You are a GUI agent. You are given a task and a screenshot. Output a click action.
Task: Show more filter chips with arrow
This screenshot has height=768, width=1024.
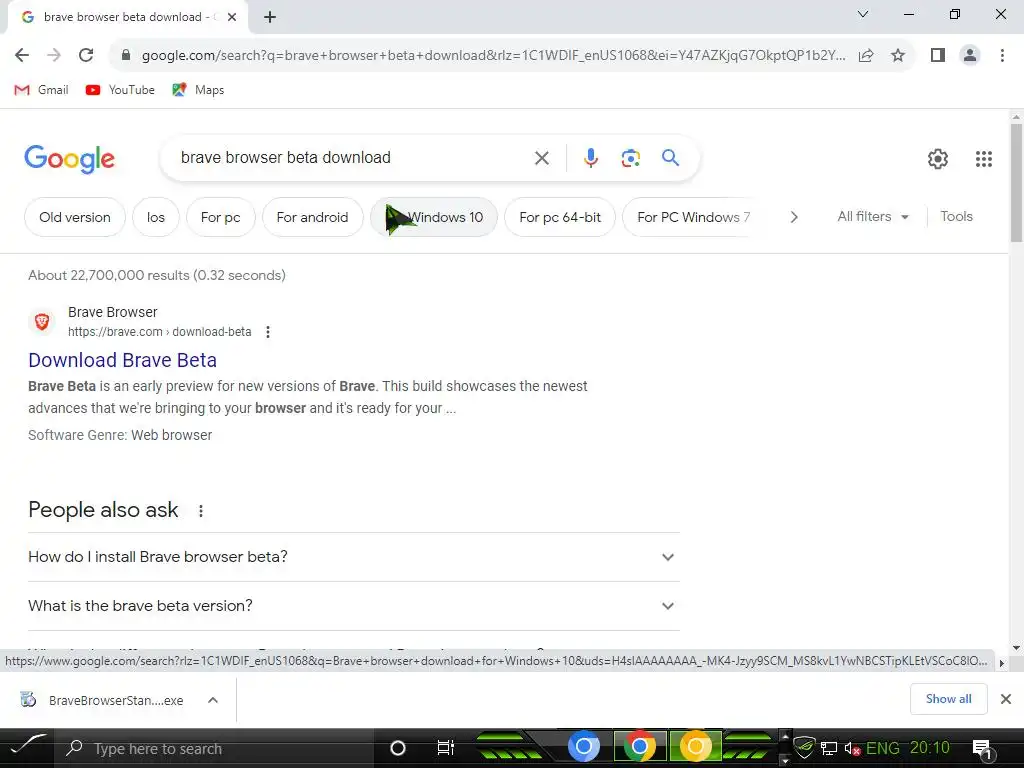click(x=793, y=217)
